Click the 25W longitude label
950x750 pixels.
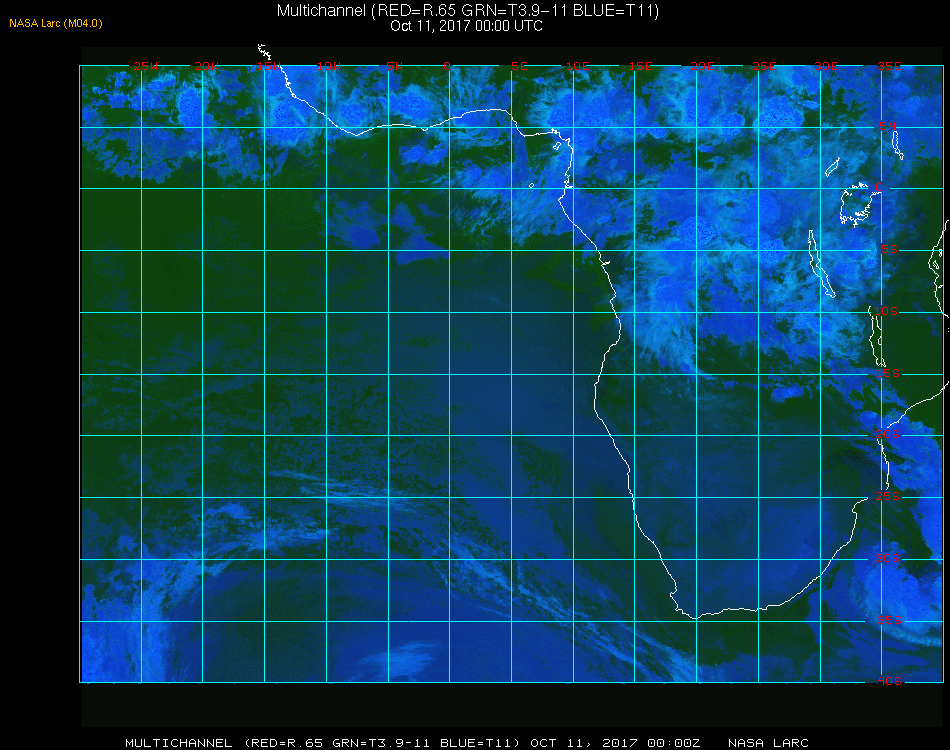(145, 66)
